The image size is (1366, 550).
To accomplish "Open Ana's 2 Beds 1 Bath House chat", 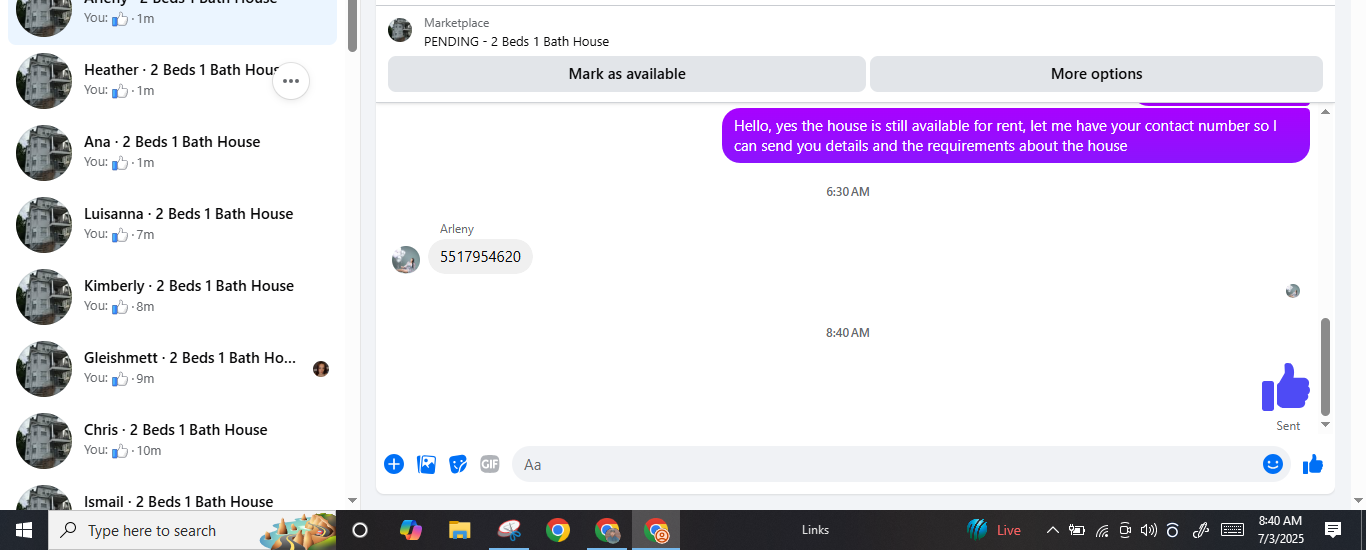I will point(173,153).
